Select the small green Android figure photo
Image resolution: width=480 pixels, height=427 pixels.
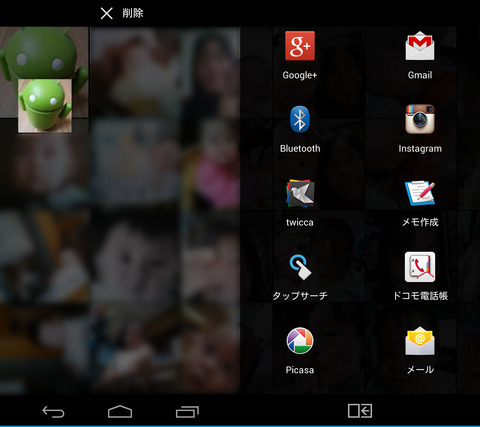(x=45, y=106)
